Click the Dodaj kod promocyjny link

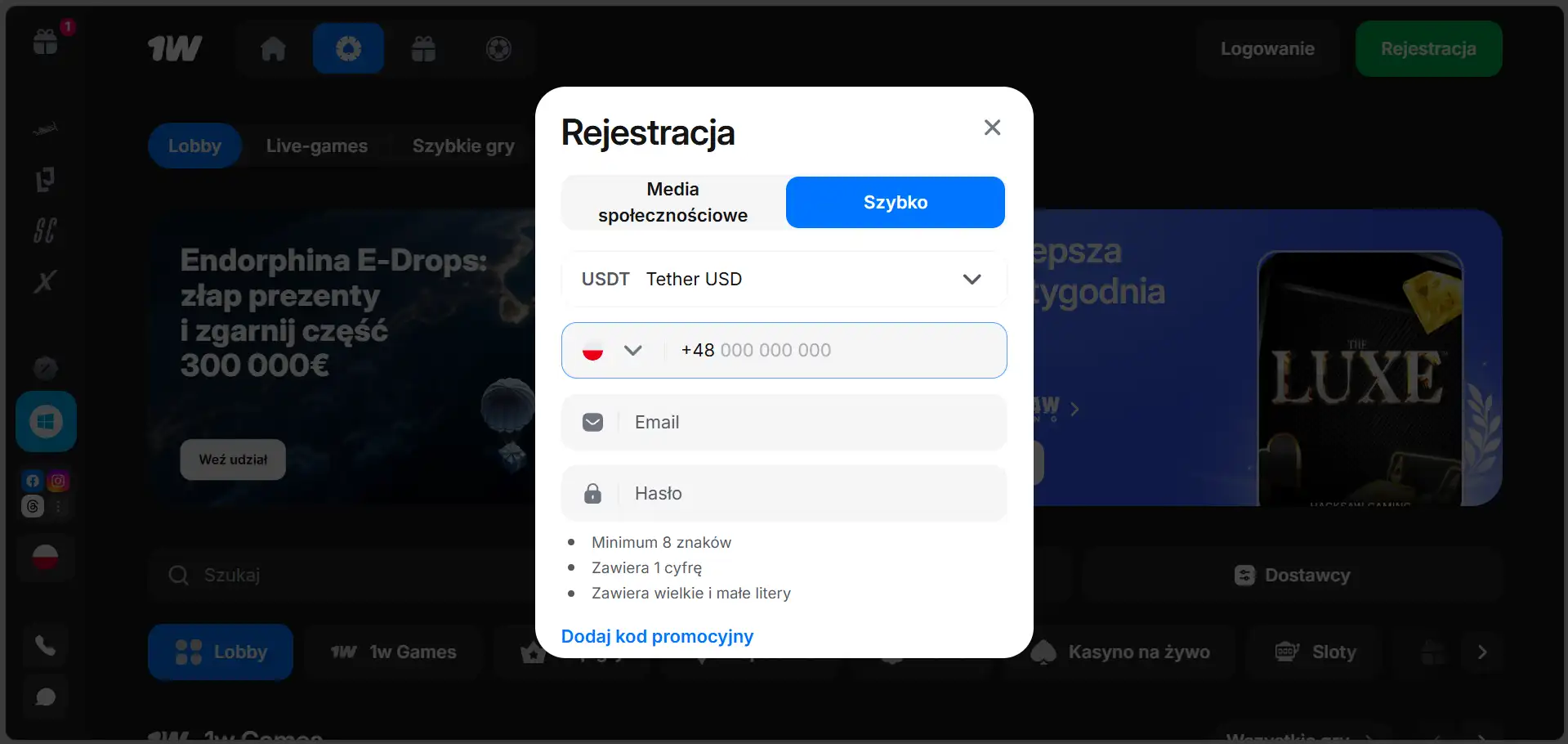coord(657,636)
